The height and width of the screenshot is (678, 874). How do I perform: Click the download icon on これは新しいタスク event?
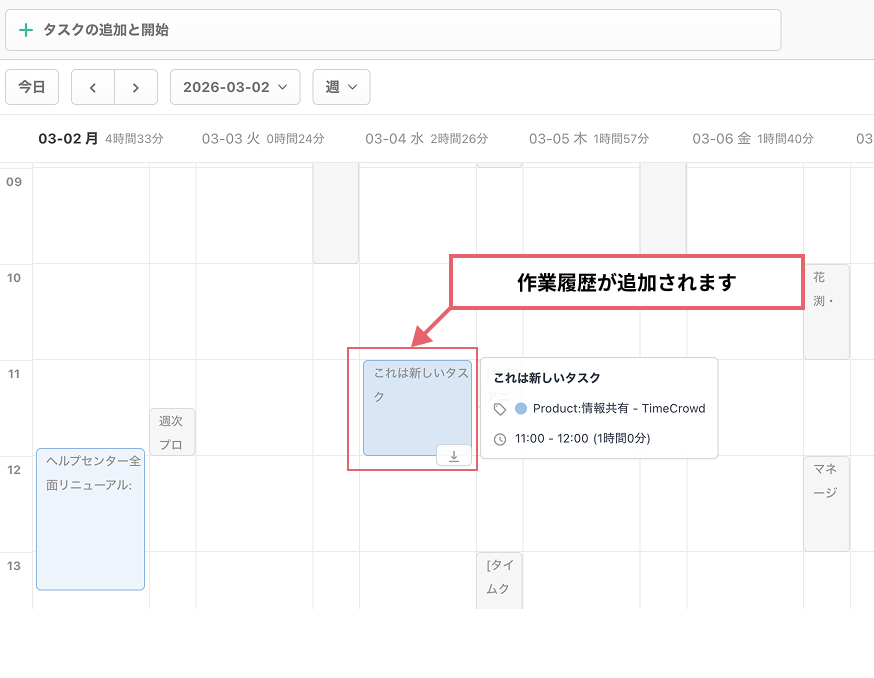click(453, 454)
